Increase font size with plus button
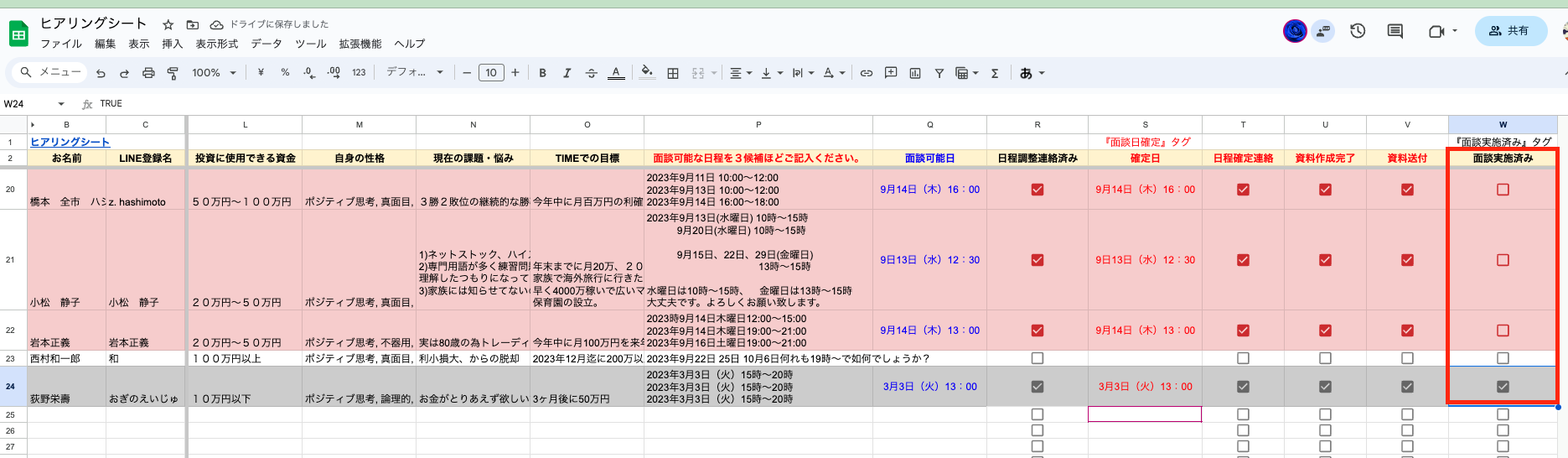The width and height of the screenshot is (1568, 458). point(515,73)
